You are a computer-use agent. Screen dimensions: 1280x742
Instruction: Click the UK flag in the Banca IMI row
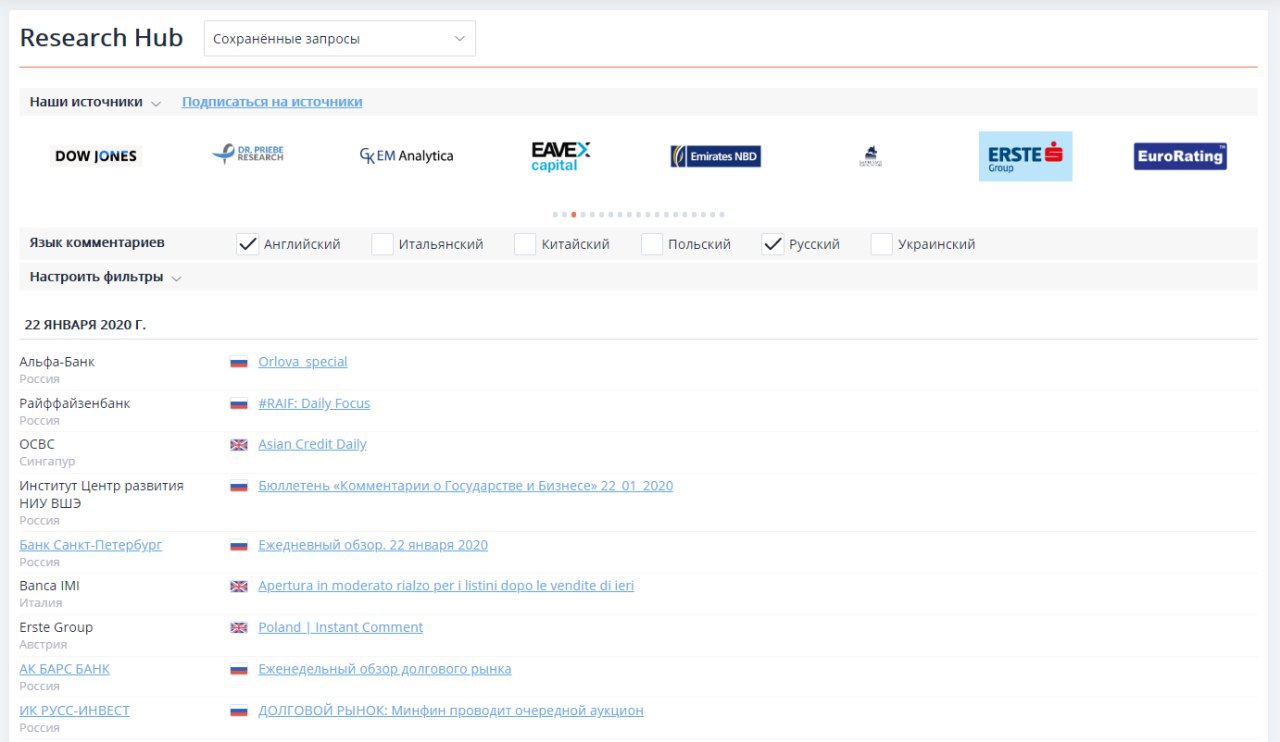tap(239, 586)
